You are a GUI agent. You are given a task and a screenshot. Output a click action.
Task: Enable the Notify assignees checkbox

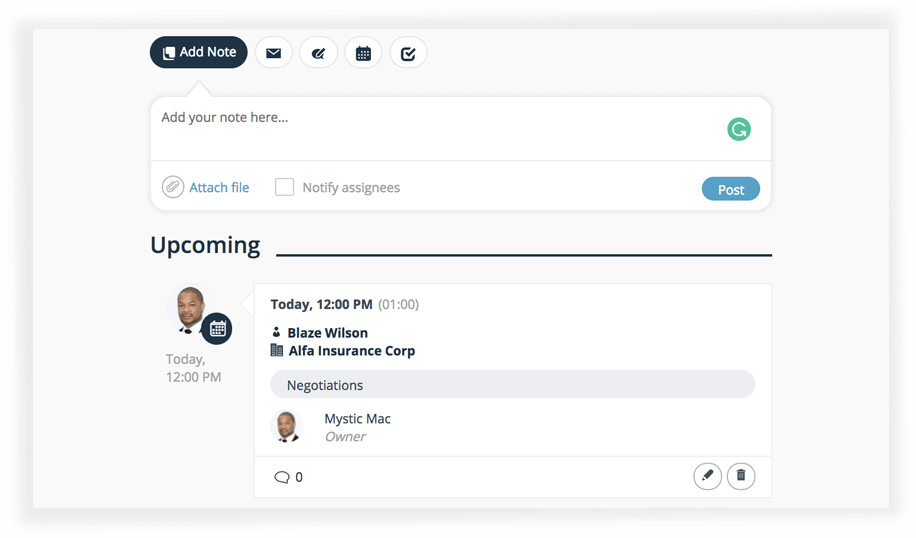coord(285,187)
